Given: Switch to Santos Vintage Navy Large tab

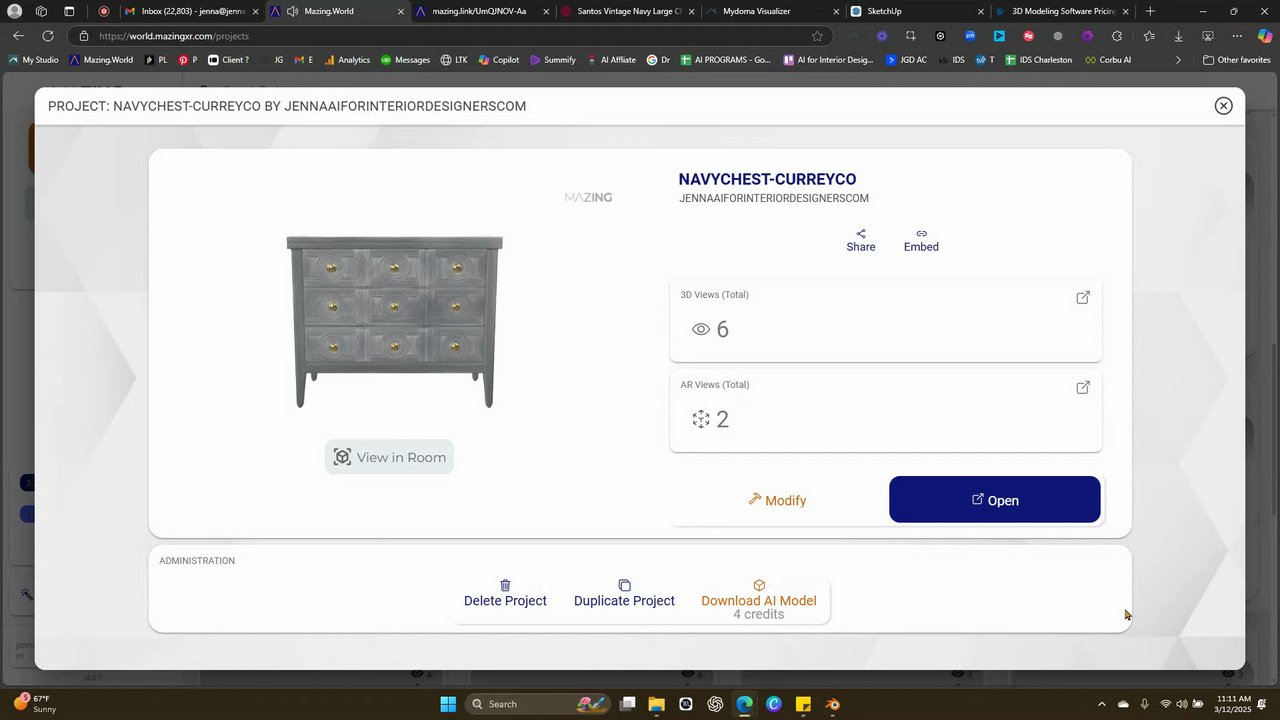Looking at the screenshot, I should tap(626, 12).
